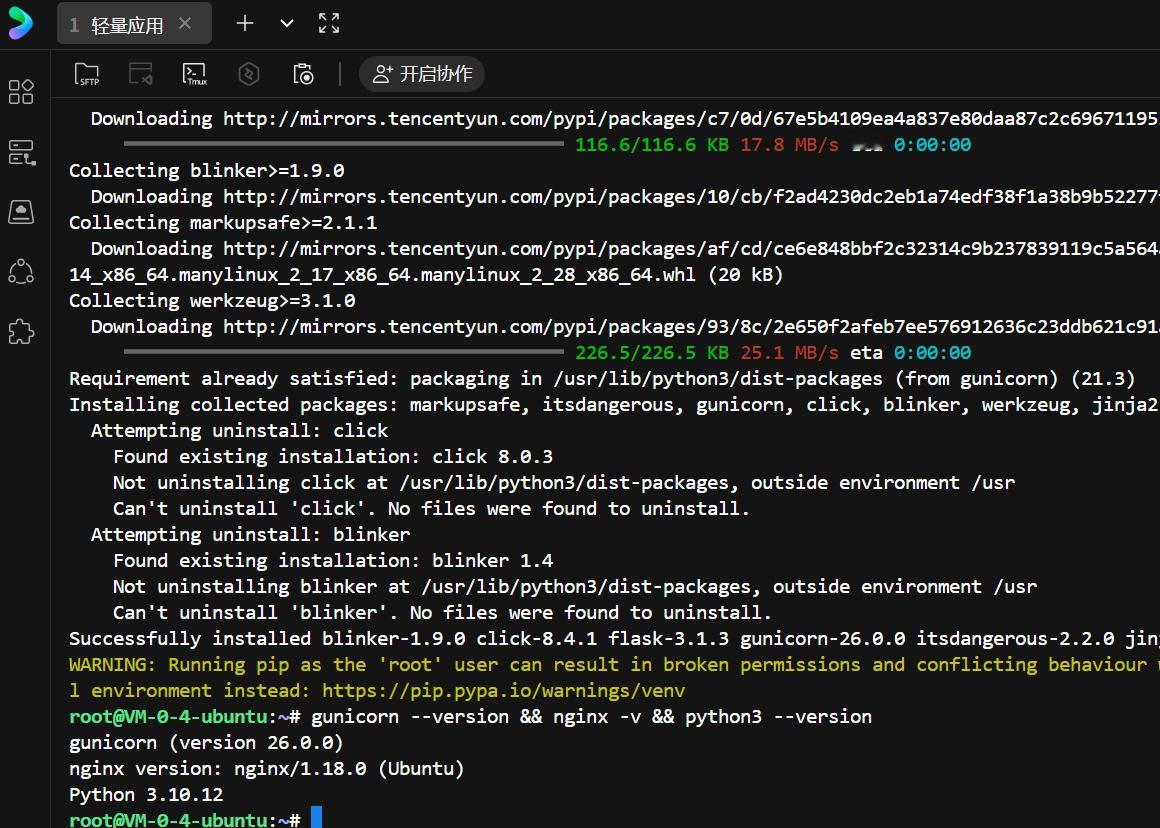Open the server list sidebar icon
The height and width of the screenshot is (828, 1160).
click(x=21, y=152)
